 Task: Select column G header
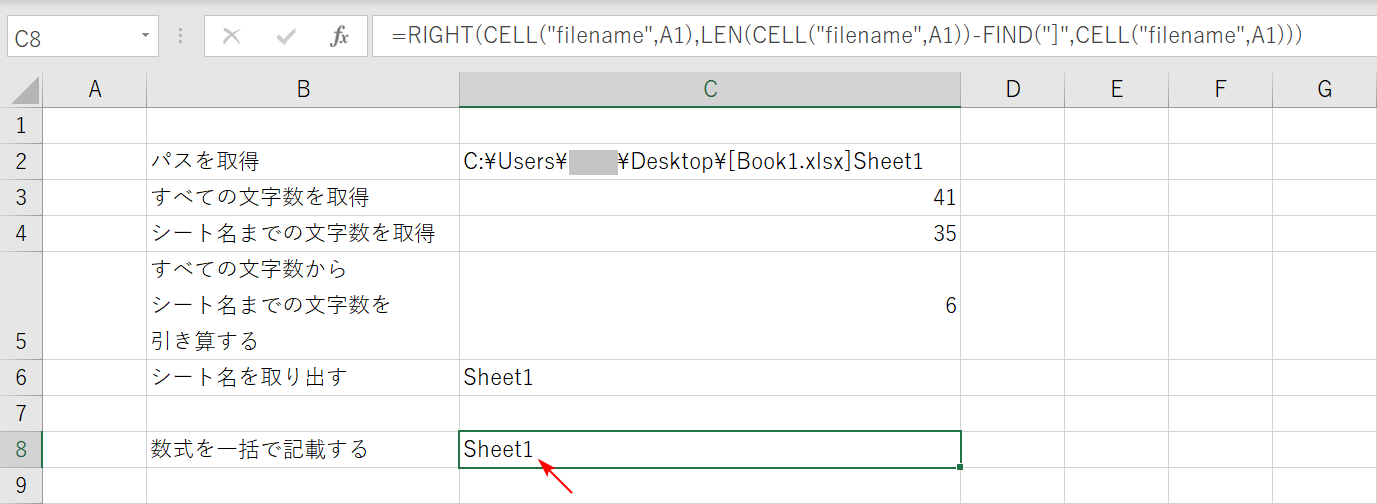(1324, 90)
